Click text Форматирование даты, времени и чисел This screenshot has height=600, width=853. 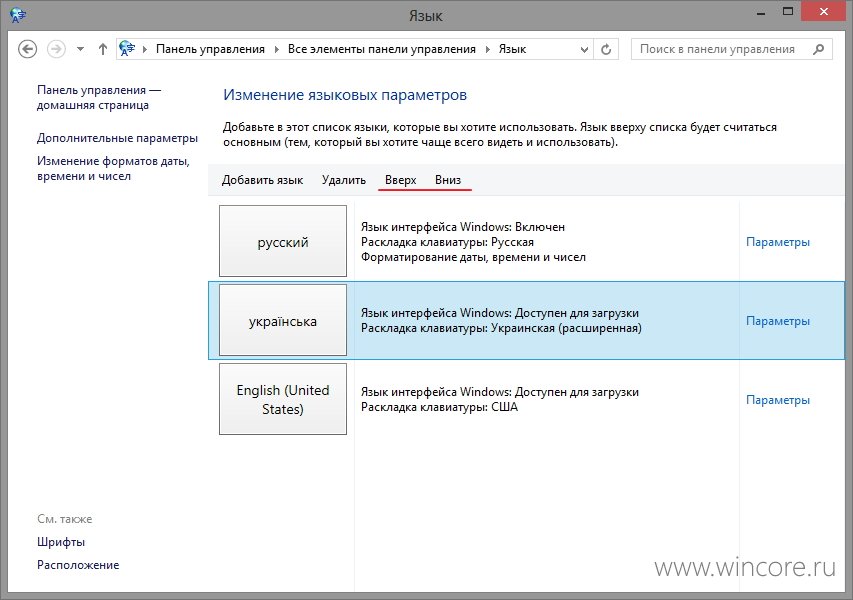coord(473,257)
